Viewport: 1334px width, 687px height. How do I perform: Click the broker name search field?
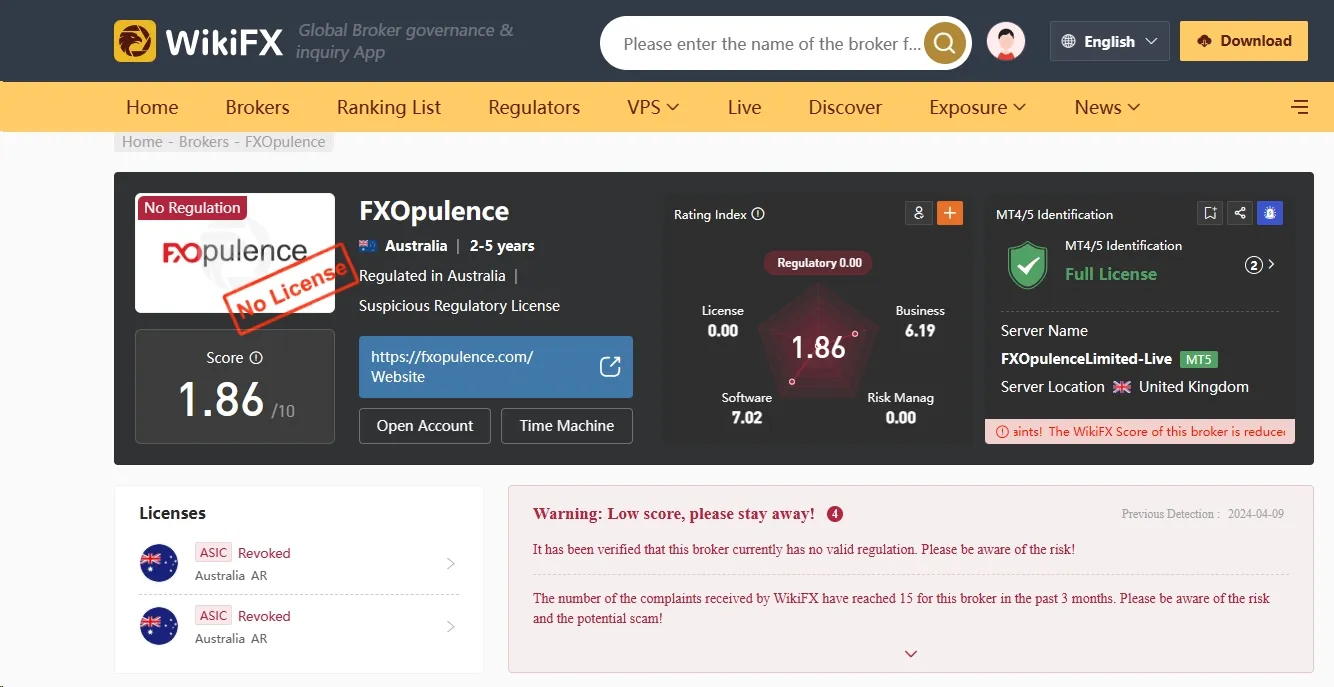tap(771, 43)
